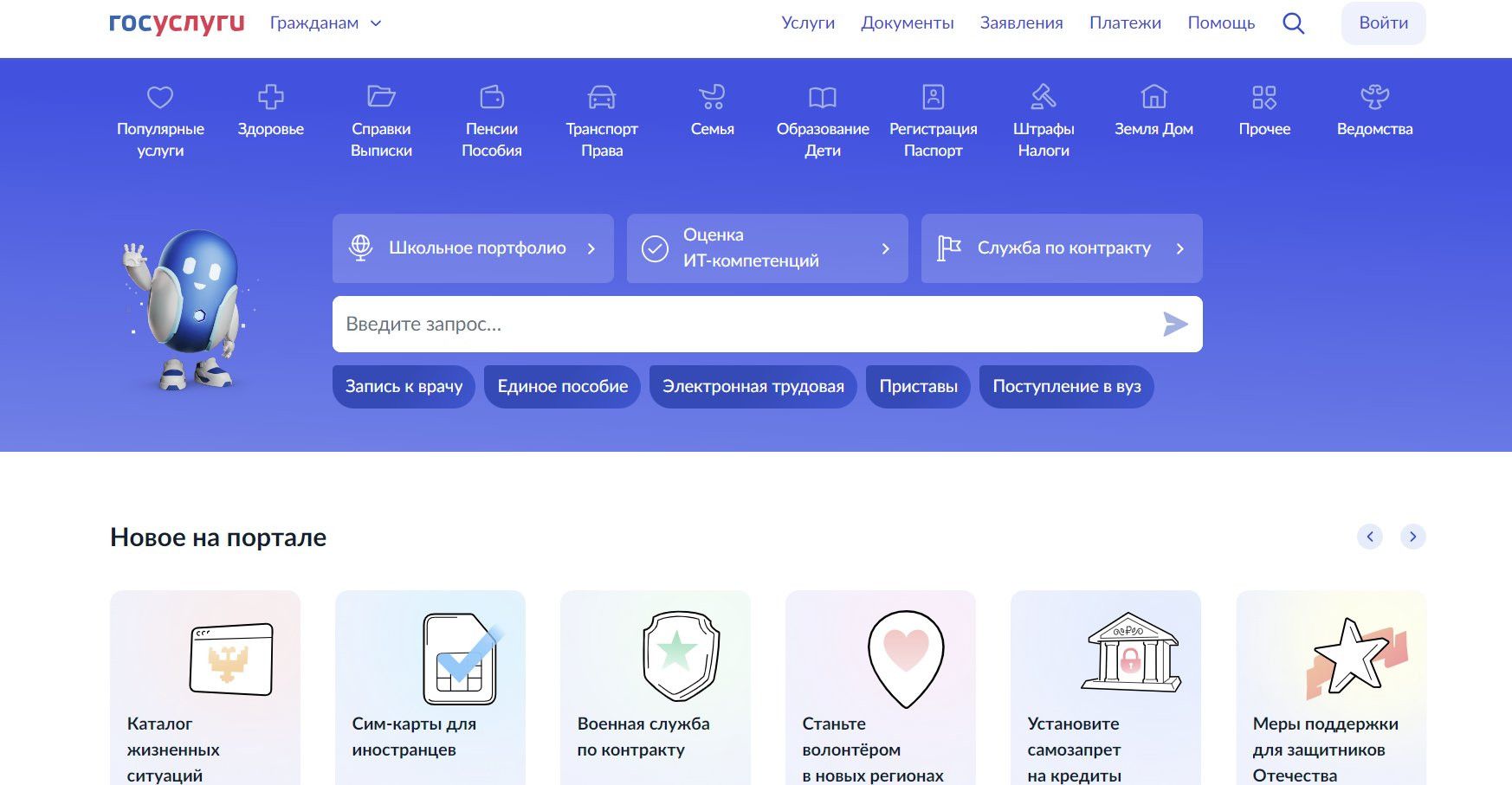Open the stroller icon for Семья

tap(712, 97)
